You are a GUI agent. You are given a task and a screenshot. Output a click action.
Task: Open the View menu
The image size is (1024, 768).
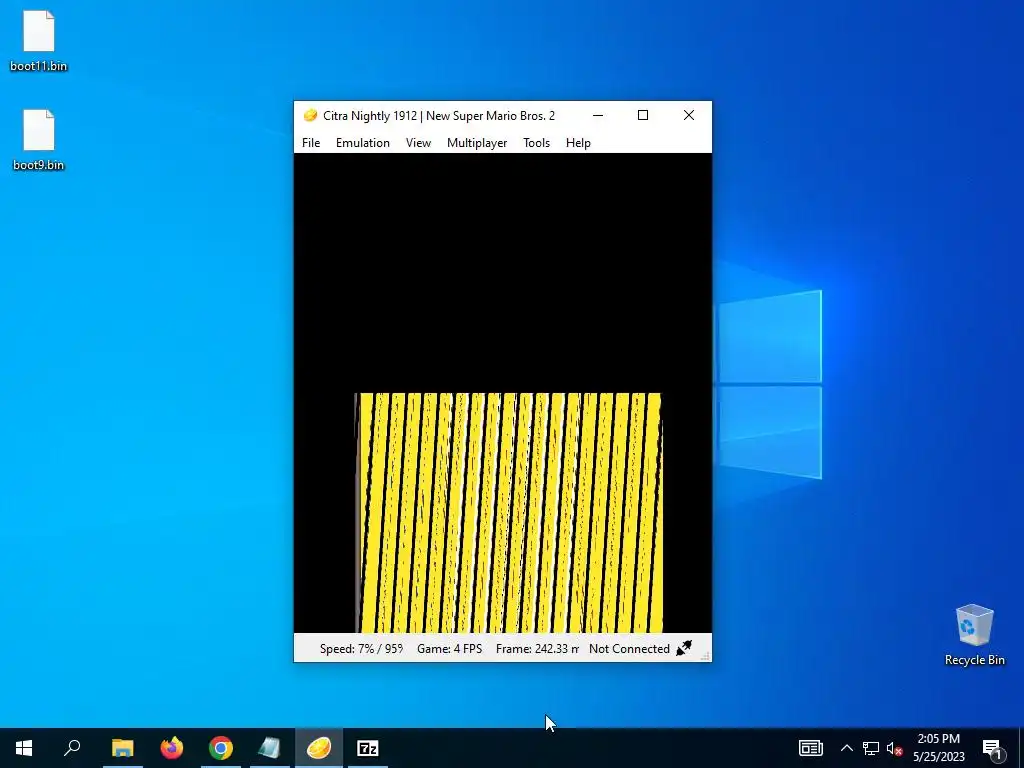418,143
